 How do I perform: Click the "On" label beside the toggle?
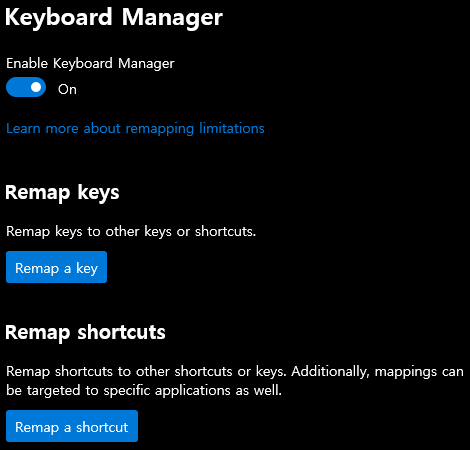[67, 89]
